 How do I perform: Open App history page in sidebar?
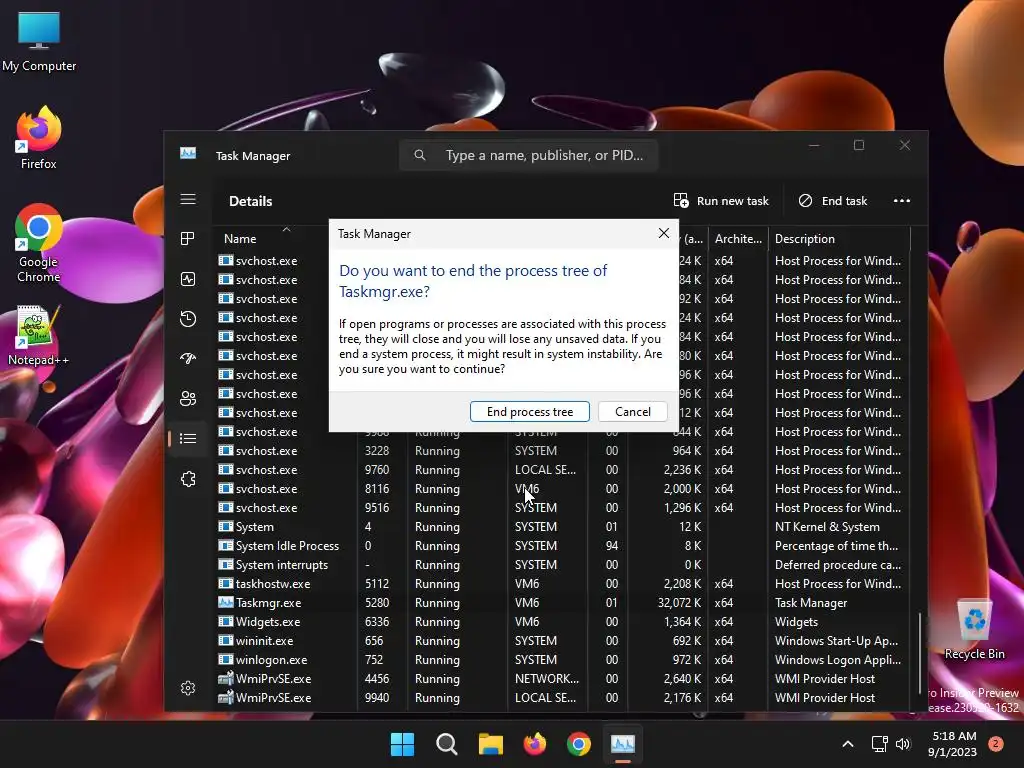coord(188,319)
